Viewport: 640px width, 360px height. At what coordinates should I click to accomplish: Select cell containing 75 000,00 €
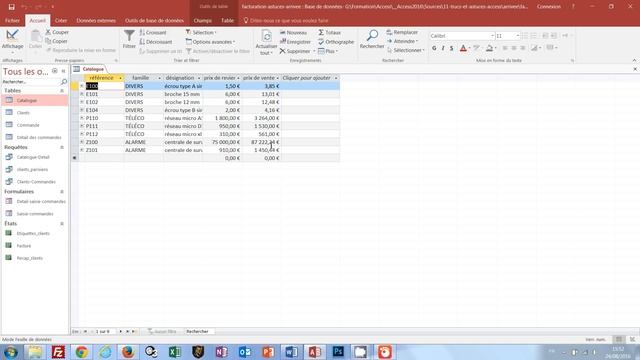222,142
